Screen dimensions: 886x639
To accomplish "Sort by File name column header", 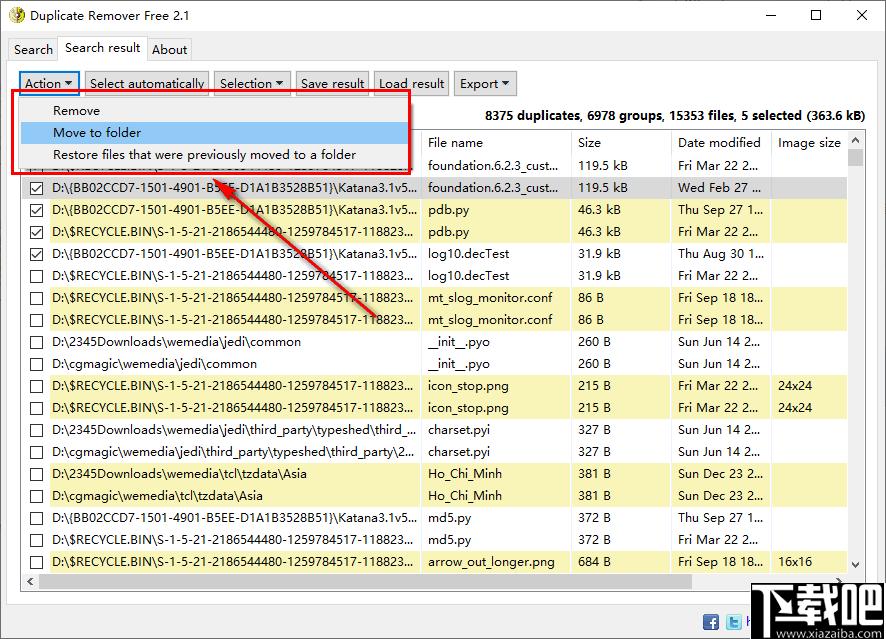I will (x=496, y=142).
